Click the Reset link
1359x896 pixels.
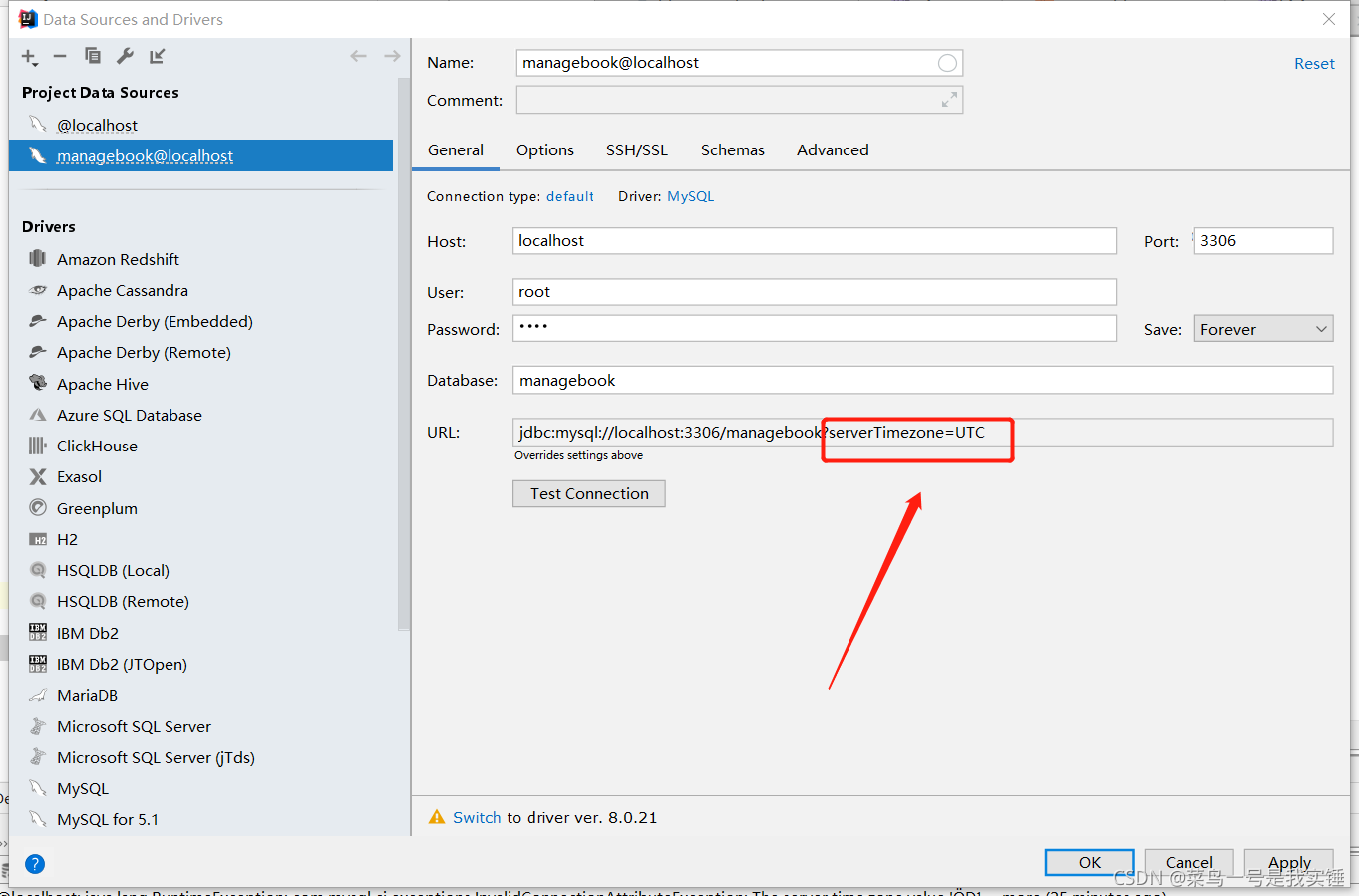coord(1313,62)
